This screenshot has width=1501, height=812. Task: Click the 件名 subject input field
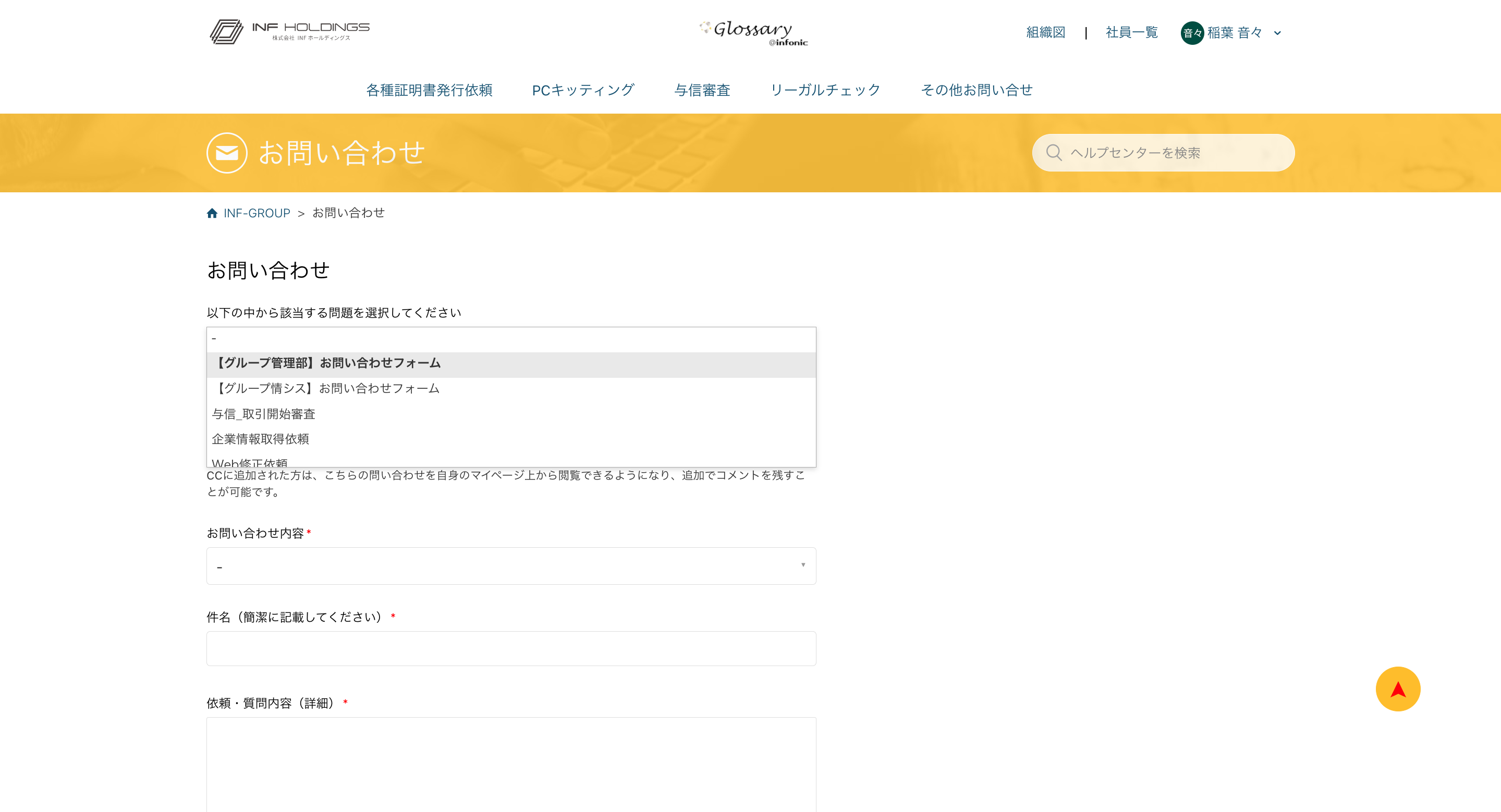pyautogui.click(x=510, y=648)
